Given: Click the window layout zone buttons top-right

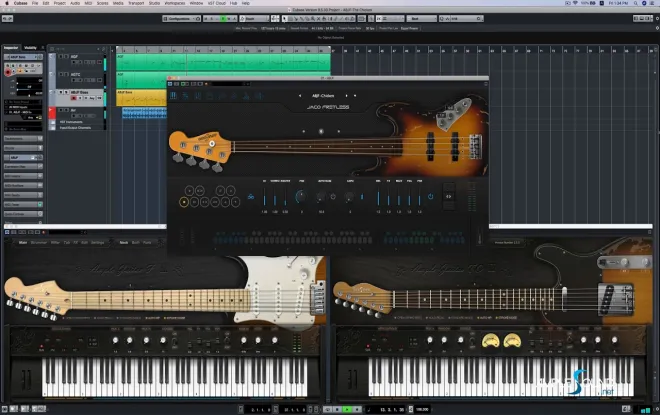Looking at the screenshot, I should 644,19.
